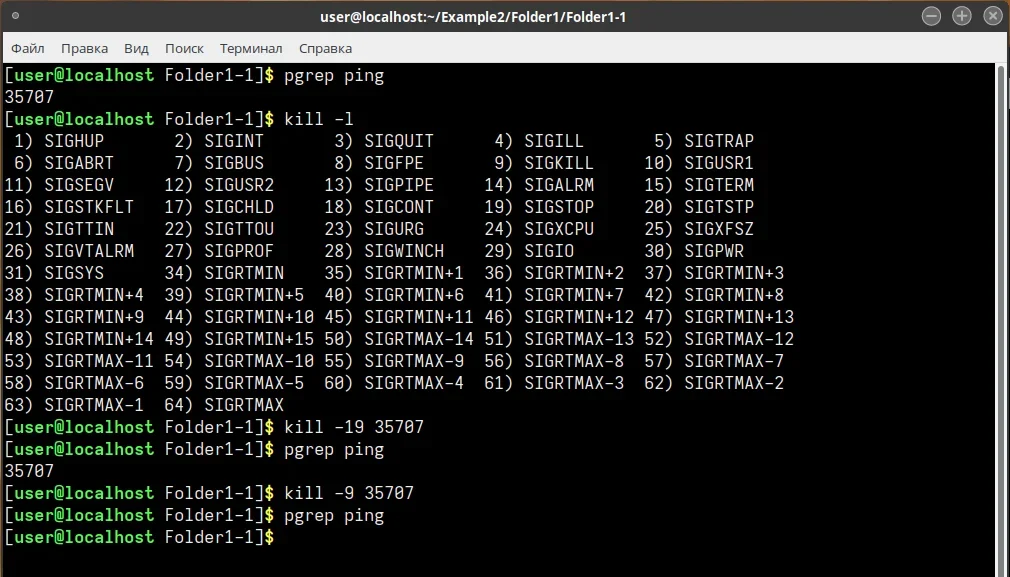Click the SIGTRAP signal name
The width and height of the screenshot is (1010, 577).
(x=719, y=141)
